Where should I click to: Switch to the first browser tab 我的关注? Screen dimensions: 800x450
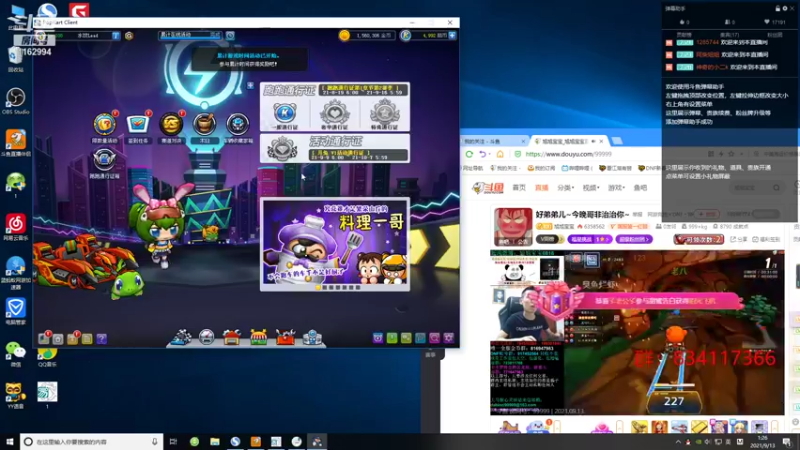(x=494, y=141)
